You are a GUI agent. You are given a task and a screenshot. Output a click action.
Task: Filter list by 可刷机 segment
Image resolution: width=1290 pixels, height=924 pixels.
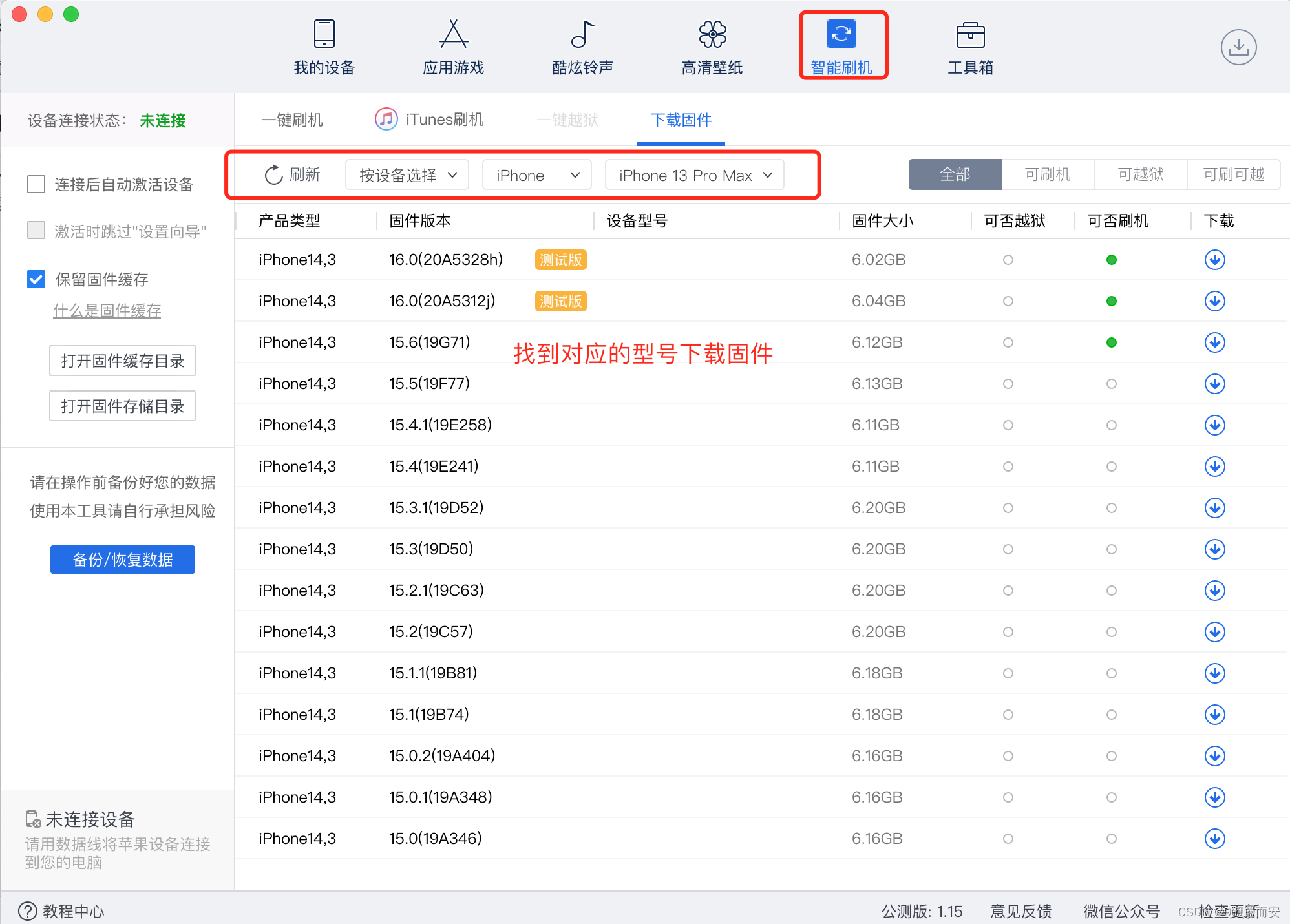click(1047, 174)
